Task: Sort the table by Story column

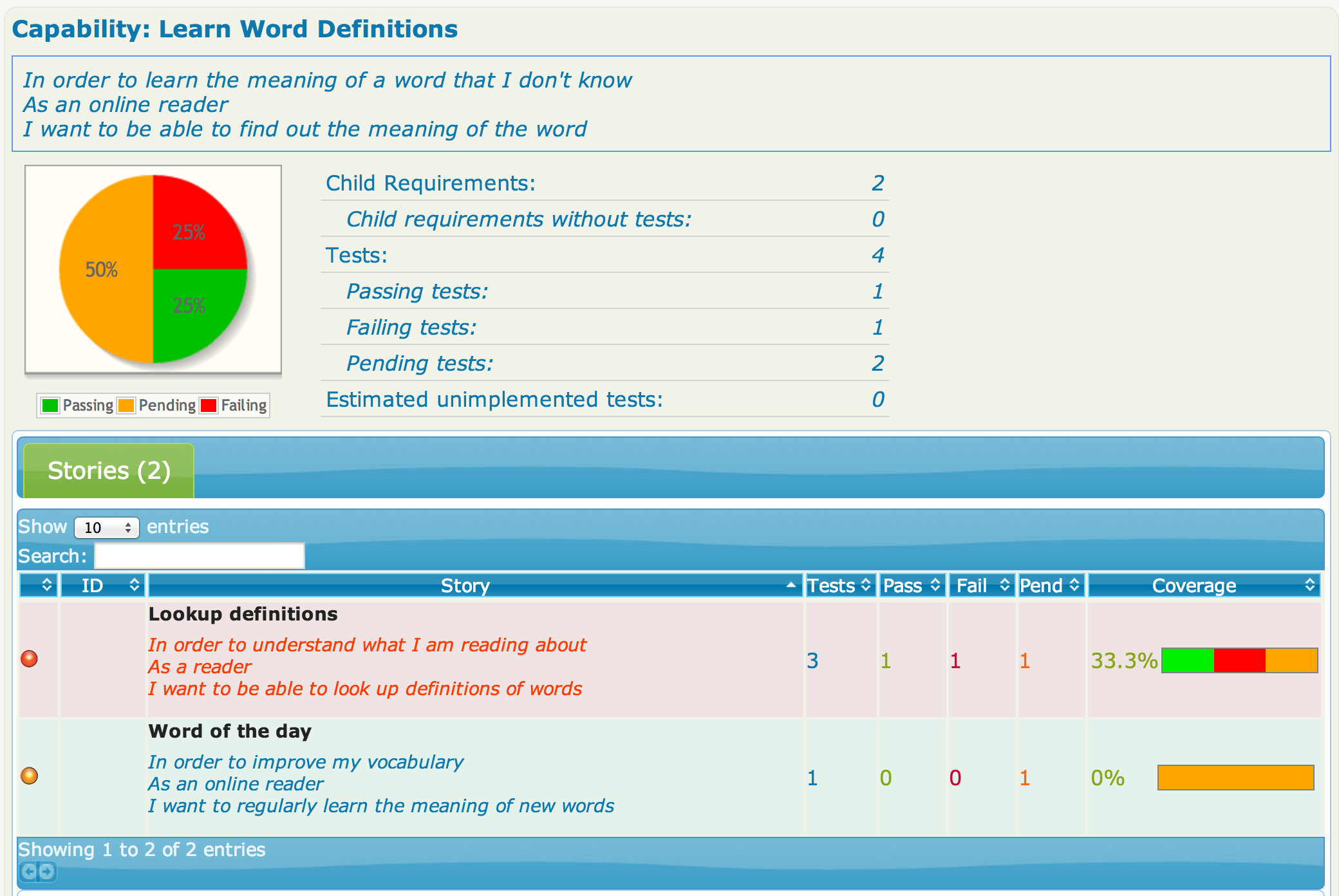Action: click(475, 585)
